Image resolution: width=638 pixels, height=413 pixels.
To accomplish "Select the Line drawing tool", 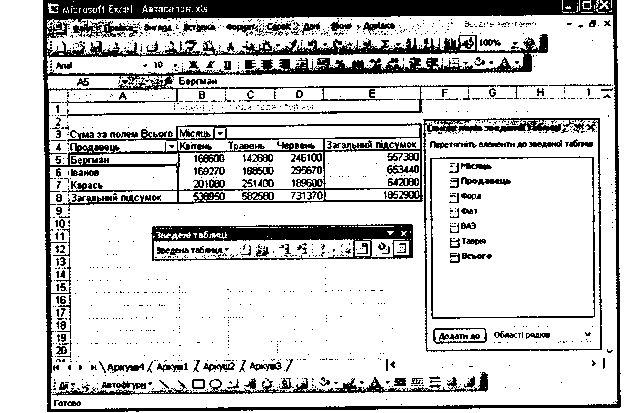I will (x=164, y=384).
